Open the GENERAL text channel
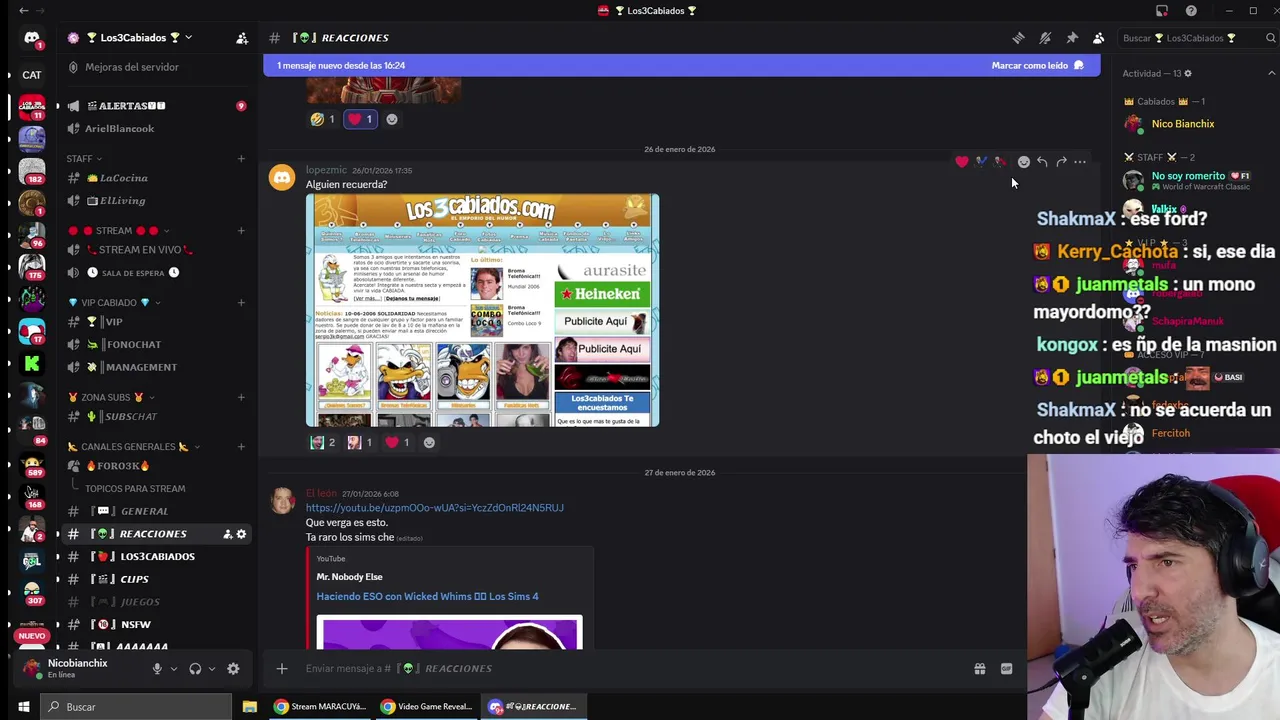Screen dimensions: 1280x720 (x=155, y=511)
